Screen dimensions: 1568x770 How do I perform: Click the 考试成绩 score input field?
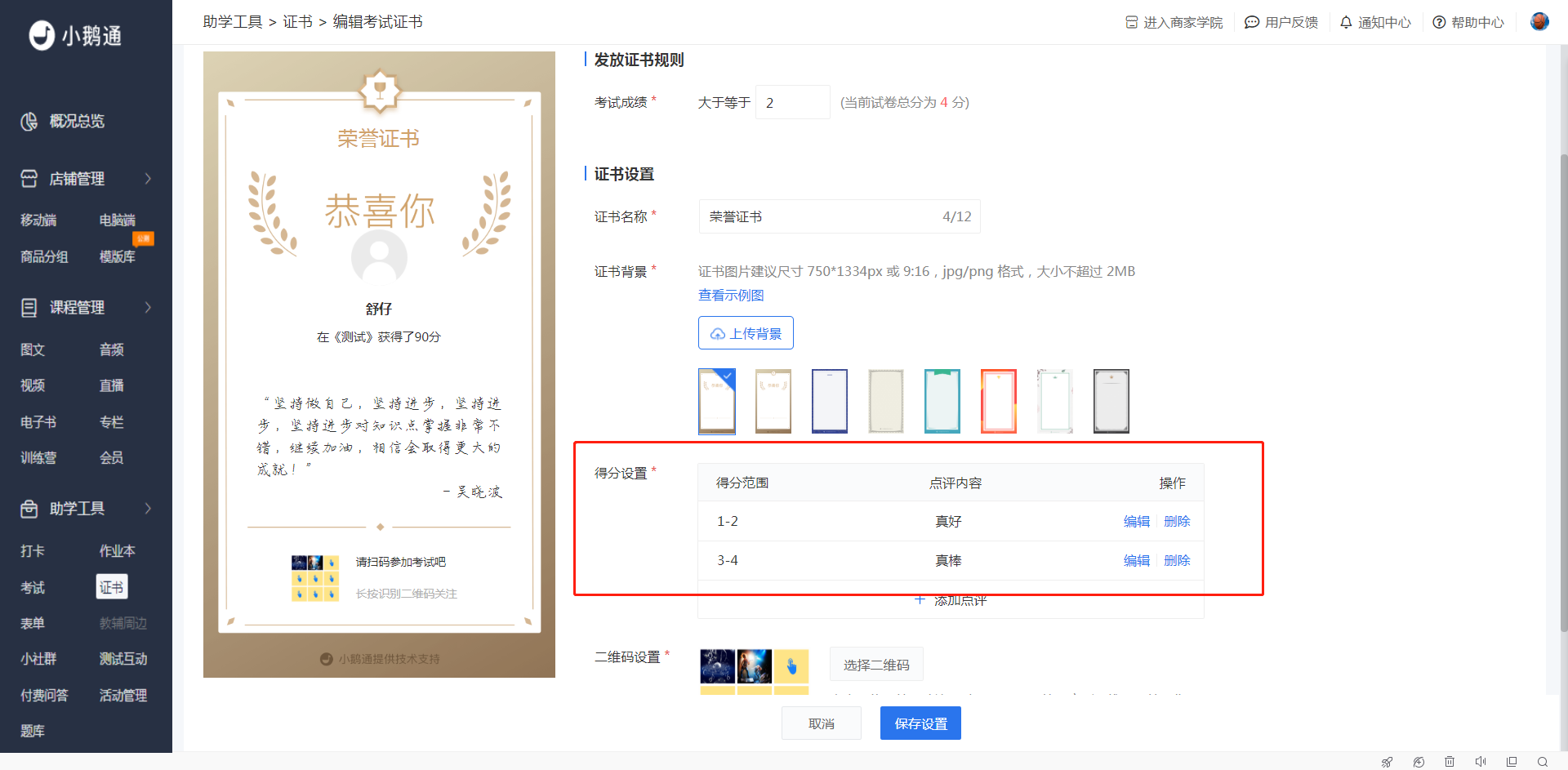(x=793, y=102)
